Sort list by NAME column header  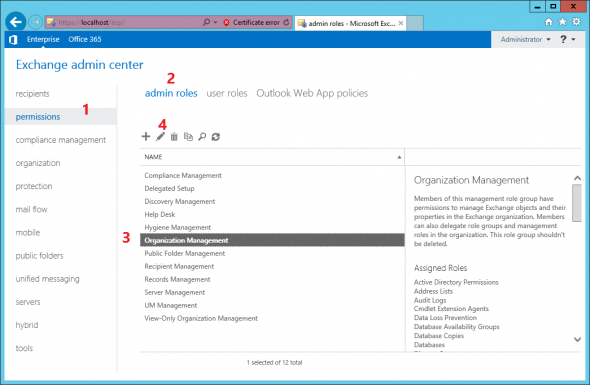[x=272, y=157]
